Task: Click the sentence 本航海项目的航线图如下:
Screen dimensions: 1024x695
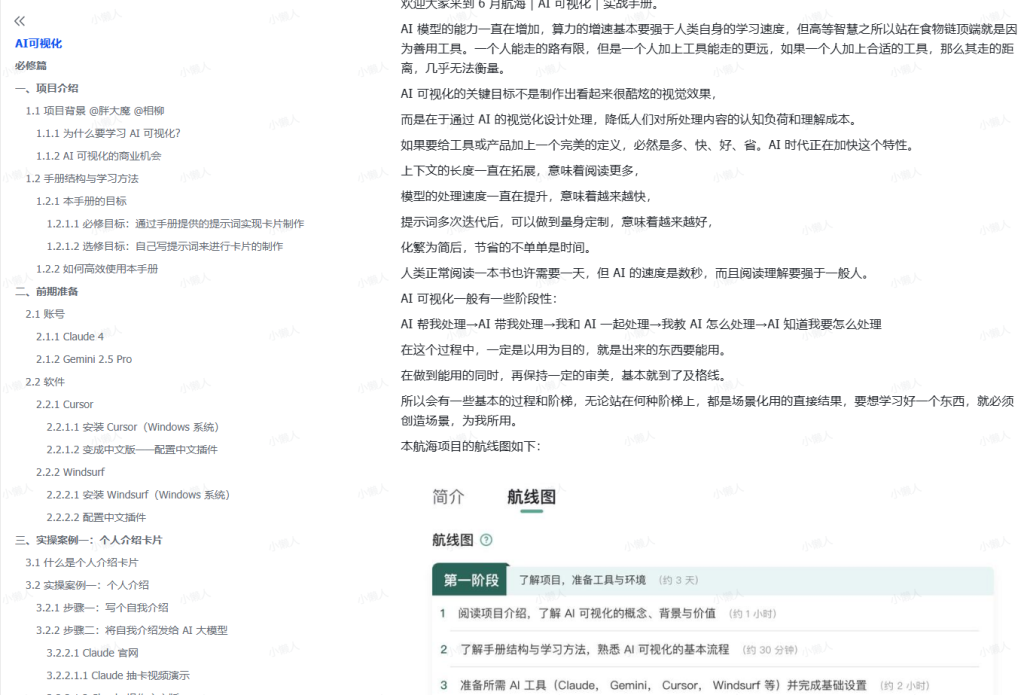Action: coord(470,446)
